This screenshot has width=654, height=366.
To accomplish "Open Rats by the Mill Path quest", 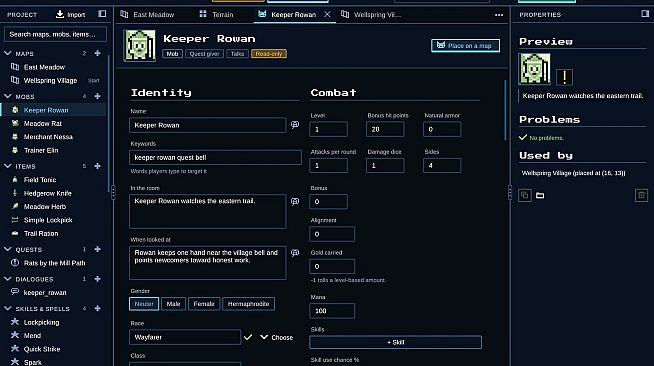I will coord(54,263).
